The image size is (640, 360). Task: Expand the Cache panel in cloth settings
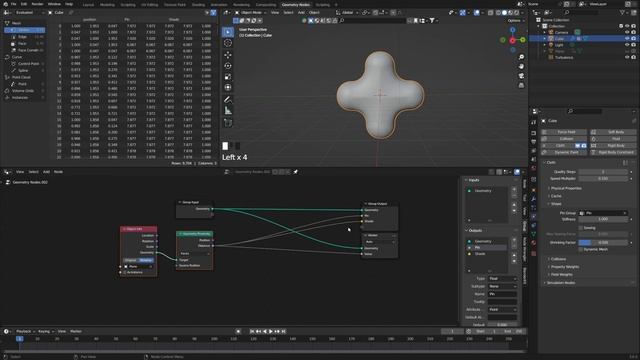click(556, 196)
